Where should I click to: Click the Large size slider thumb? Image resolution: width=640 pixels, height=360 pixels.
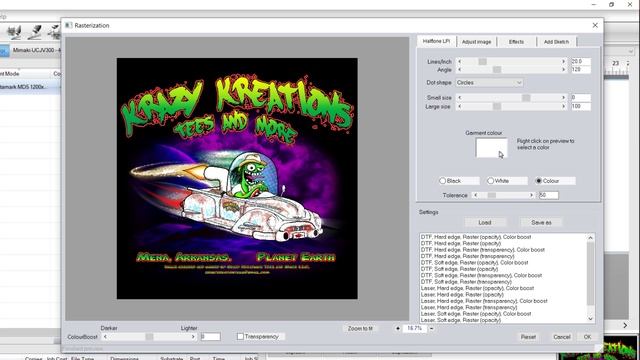[497, 107]
